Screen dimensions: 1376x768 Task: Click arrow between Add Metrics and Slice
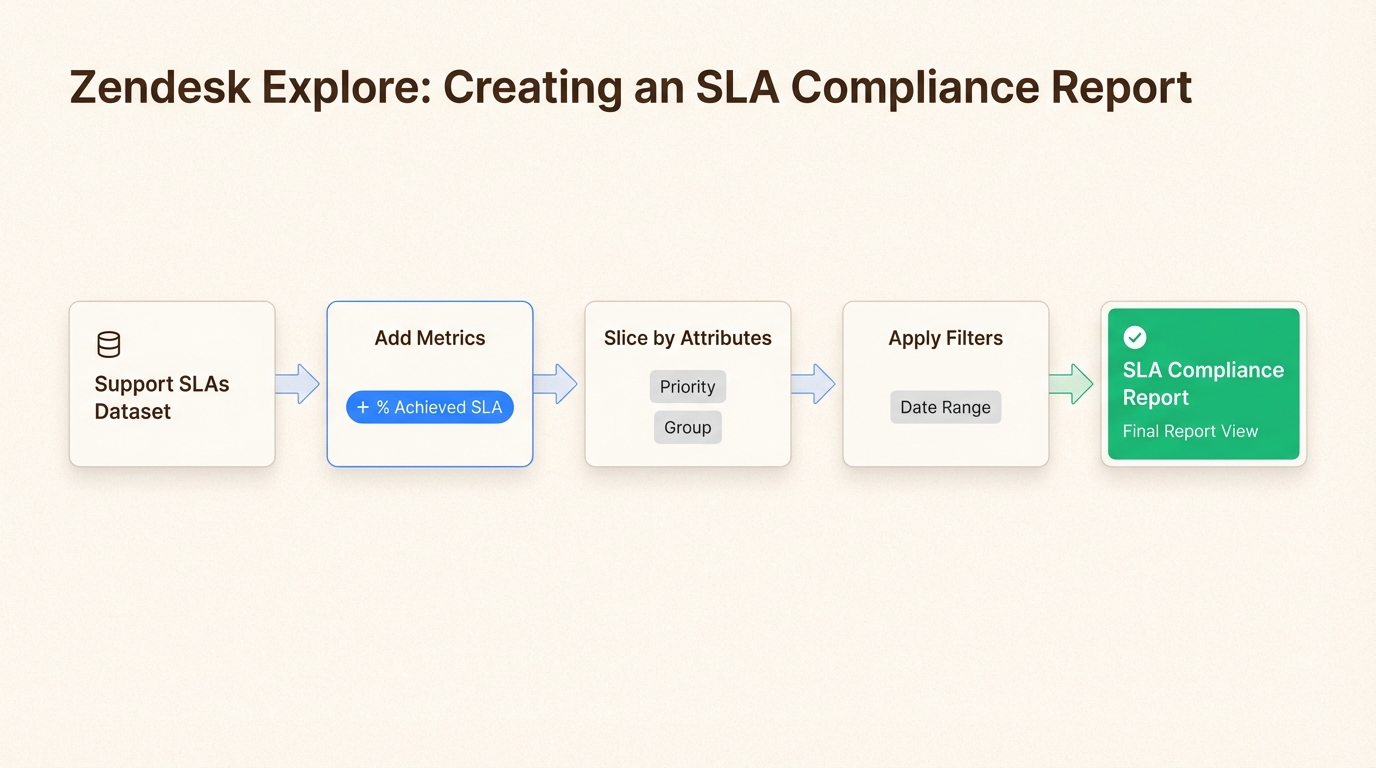(x=555, y=384)
